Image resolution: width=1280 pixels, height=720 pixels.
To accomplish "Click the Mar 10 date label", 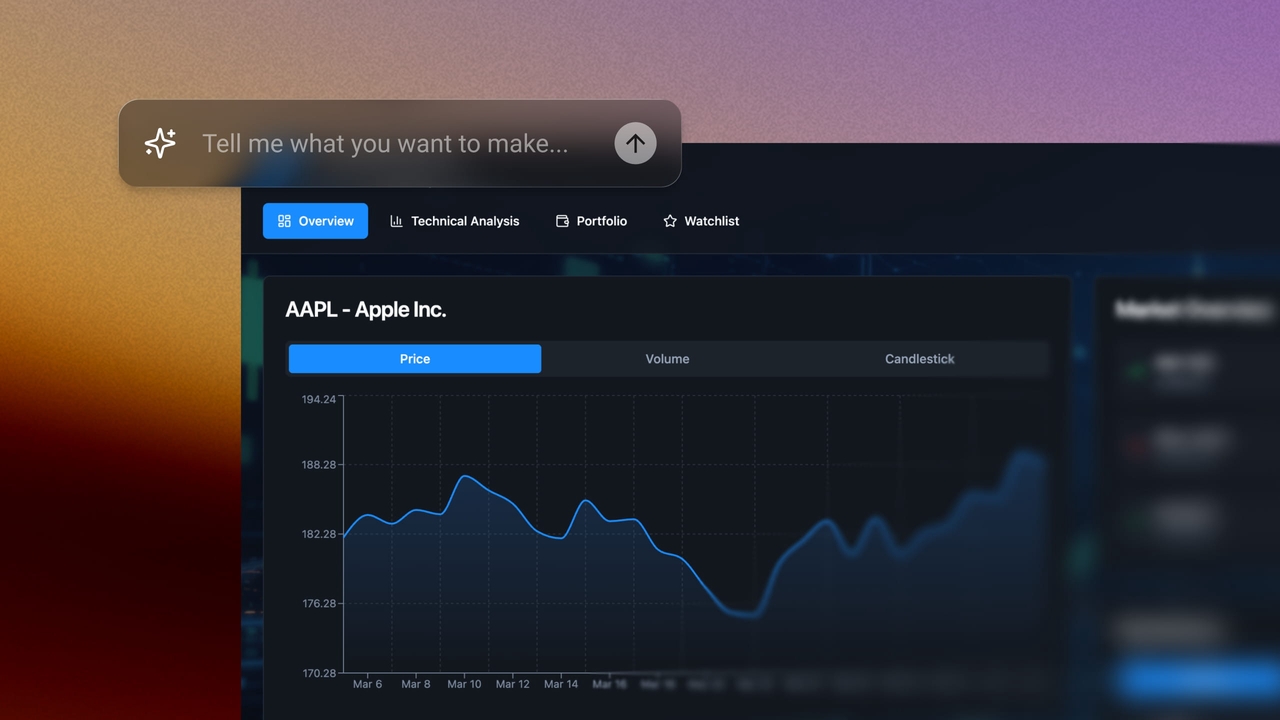I will click(464, 684).
